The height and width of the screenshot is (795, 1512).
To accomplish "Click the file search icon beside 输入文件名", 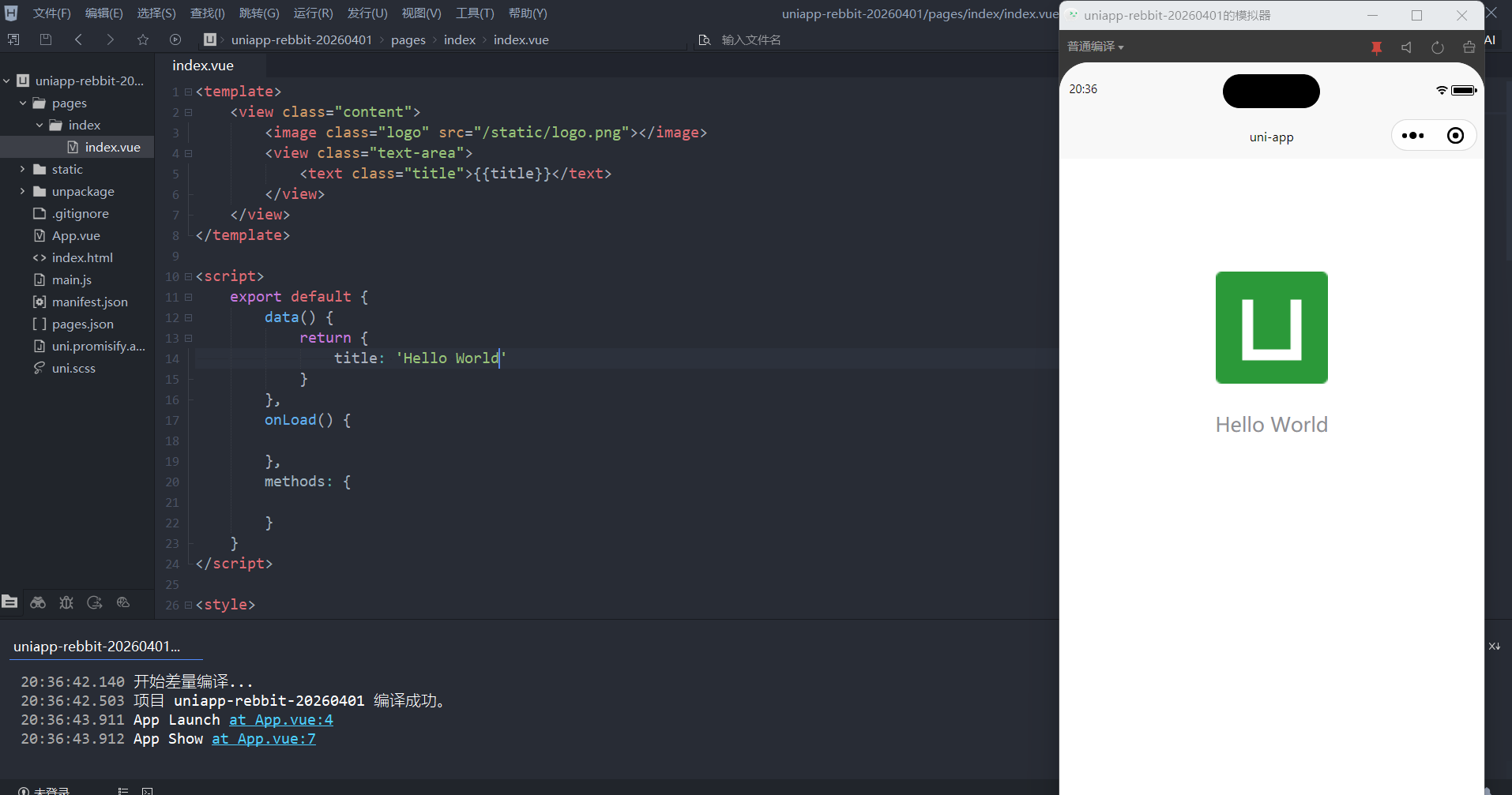I will [x=705, y=39].
